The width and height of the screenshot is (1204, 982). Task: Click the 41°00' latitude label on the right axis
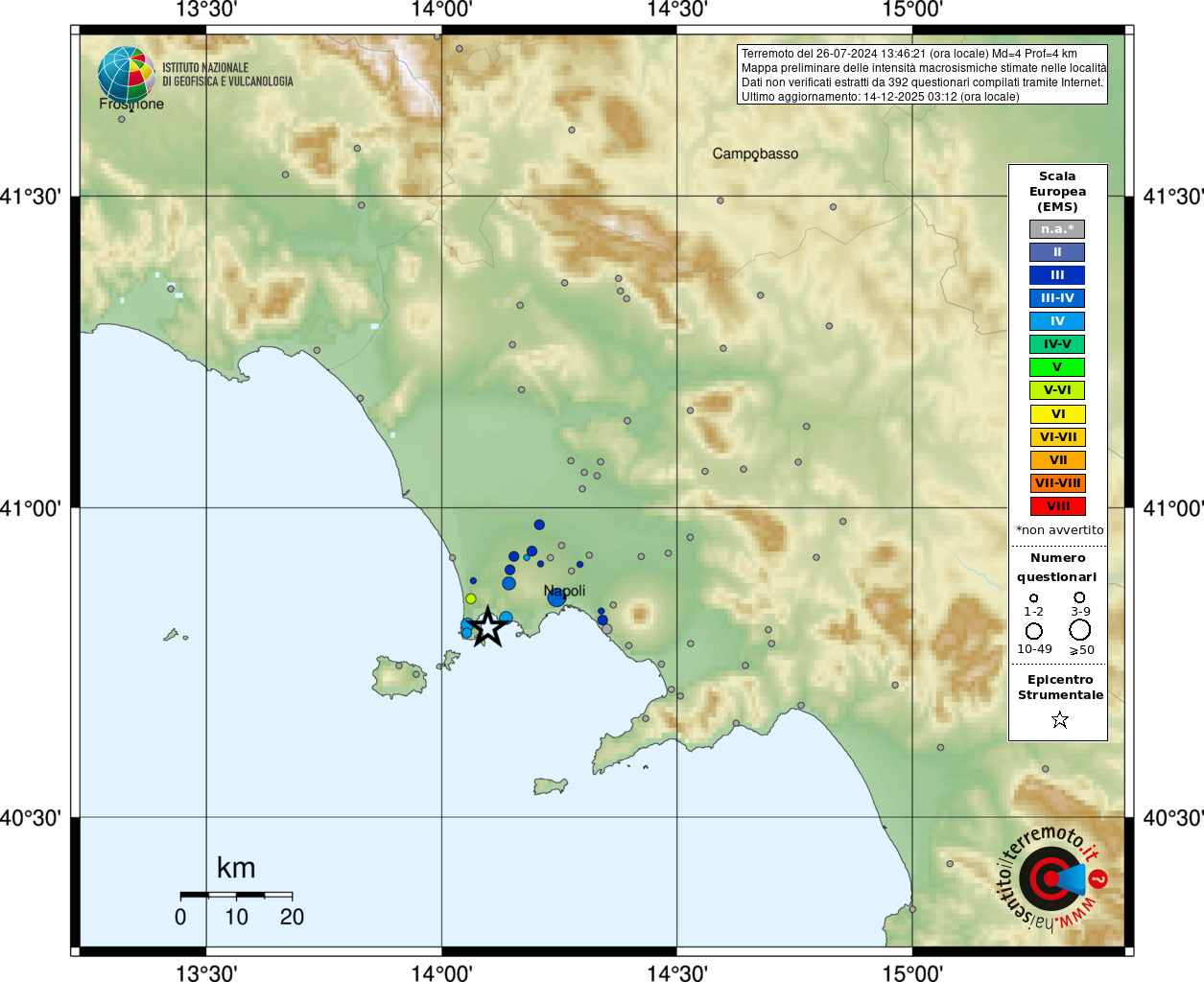pos(1173,507)
